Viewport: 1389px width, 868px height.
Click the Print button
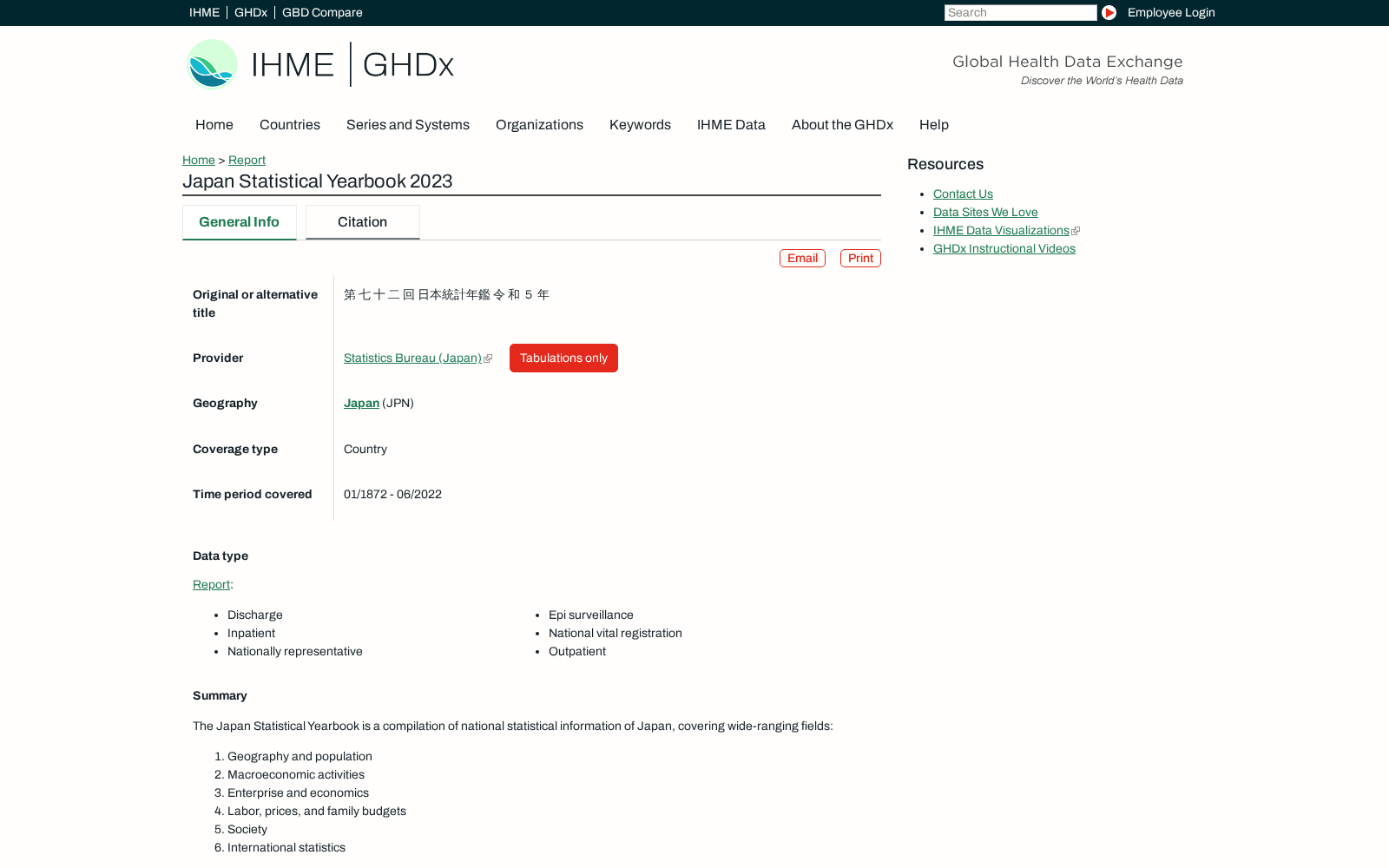[860, 259]
